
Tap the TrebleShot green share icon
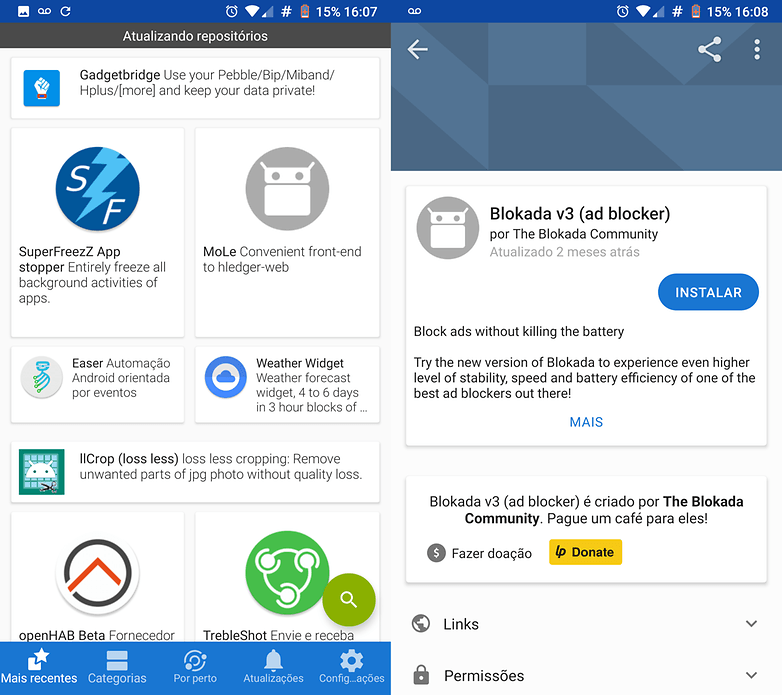287,573
